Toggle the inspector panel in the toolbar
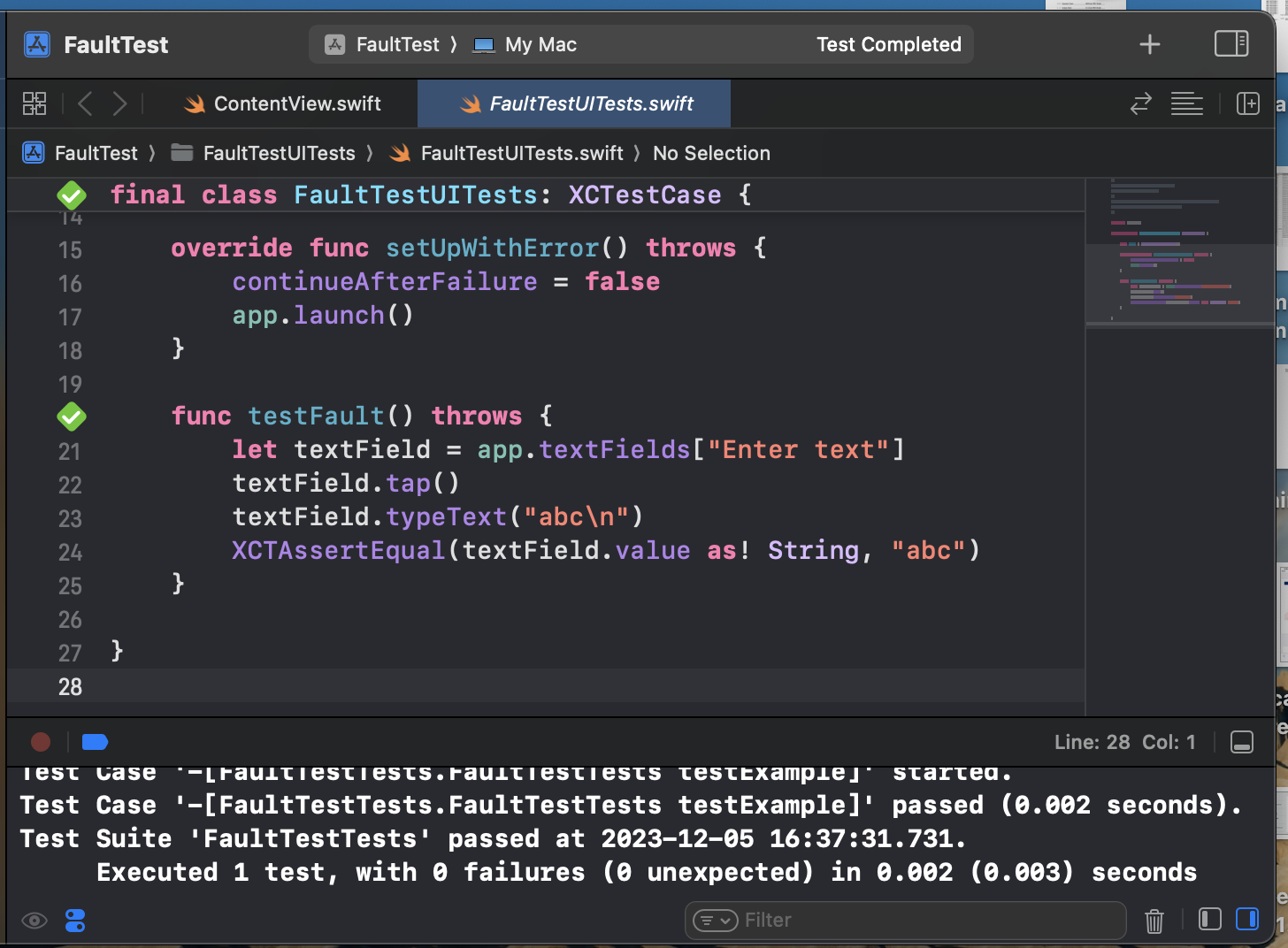Screen dimensions: 1288x948 (x=1231, y=43)
